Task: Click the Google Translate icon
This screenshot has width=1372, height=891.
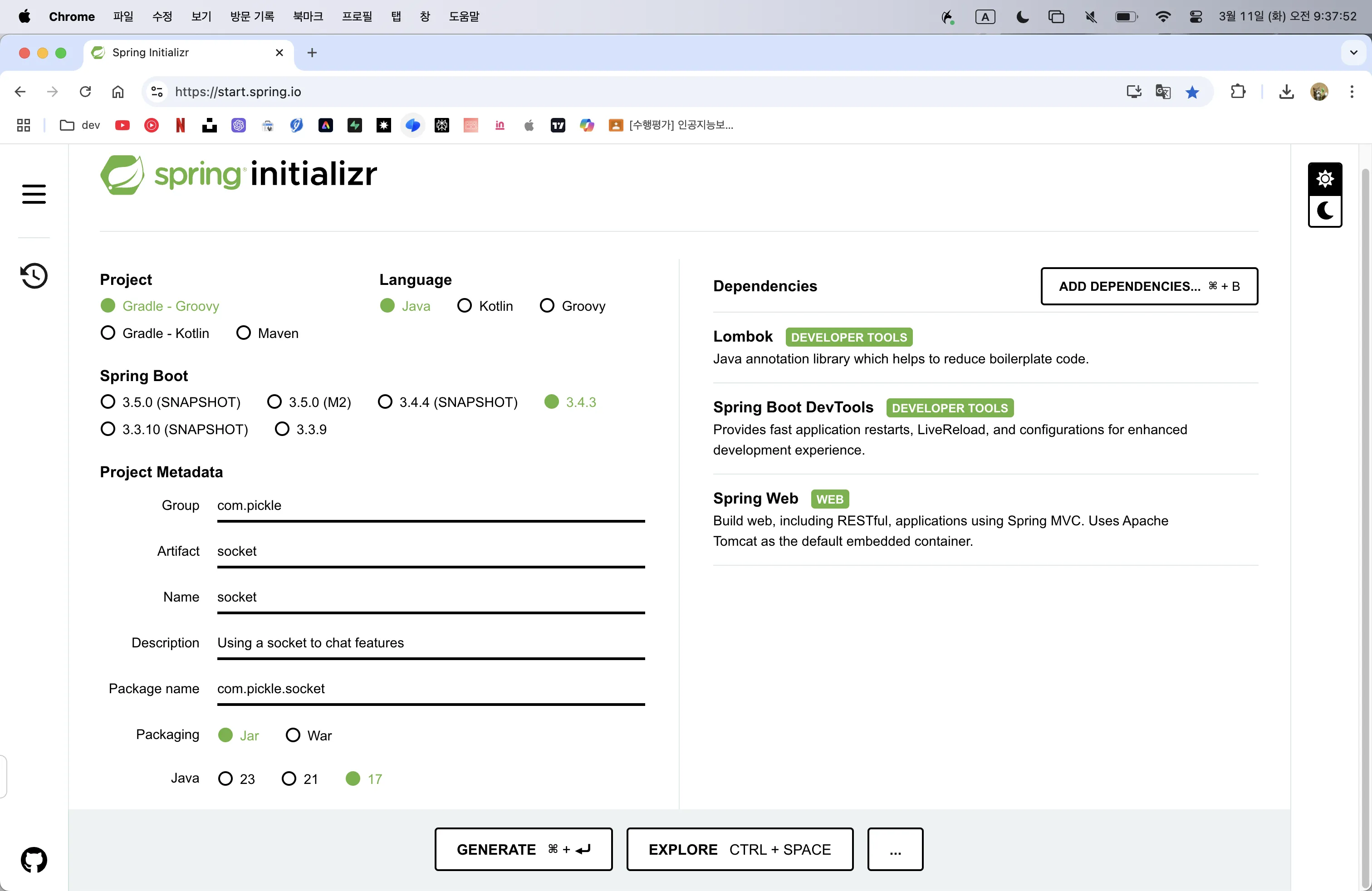Action: point(1163,92)
